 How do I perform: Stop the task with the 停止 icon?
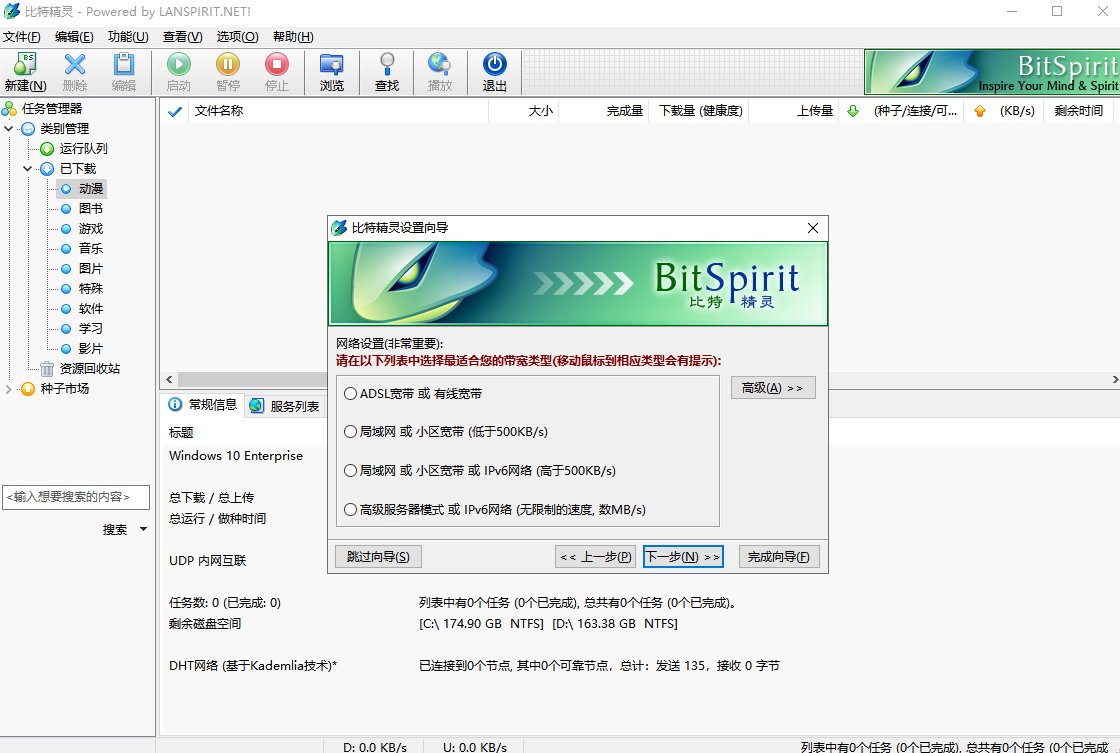tap(276, 70)
